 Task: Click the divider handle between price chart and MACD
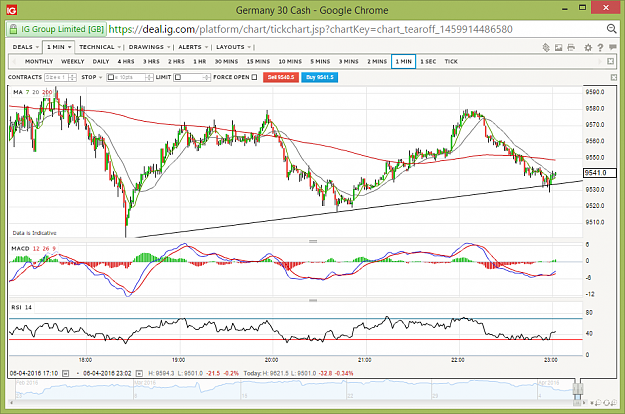[x=313, y=241]
